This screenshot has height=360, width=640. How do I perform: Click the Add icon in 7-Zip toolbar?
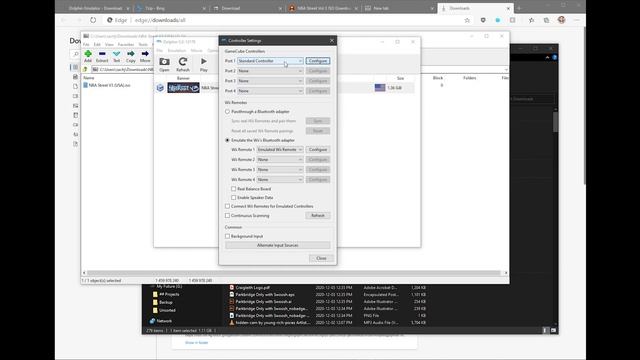coord(88,54)
